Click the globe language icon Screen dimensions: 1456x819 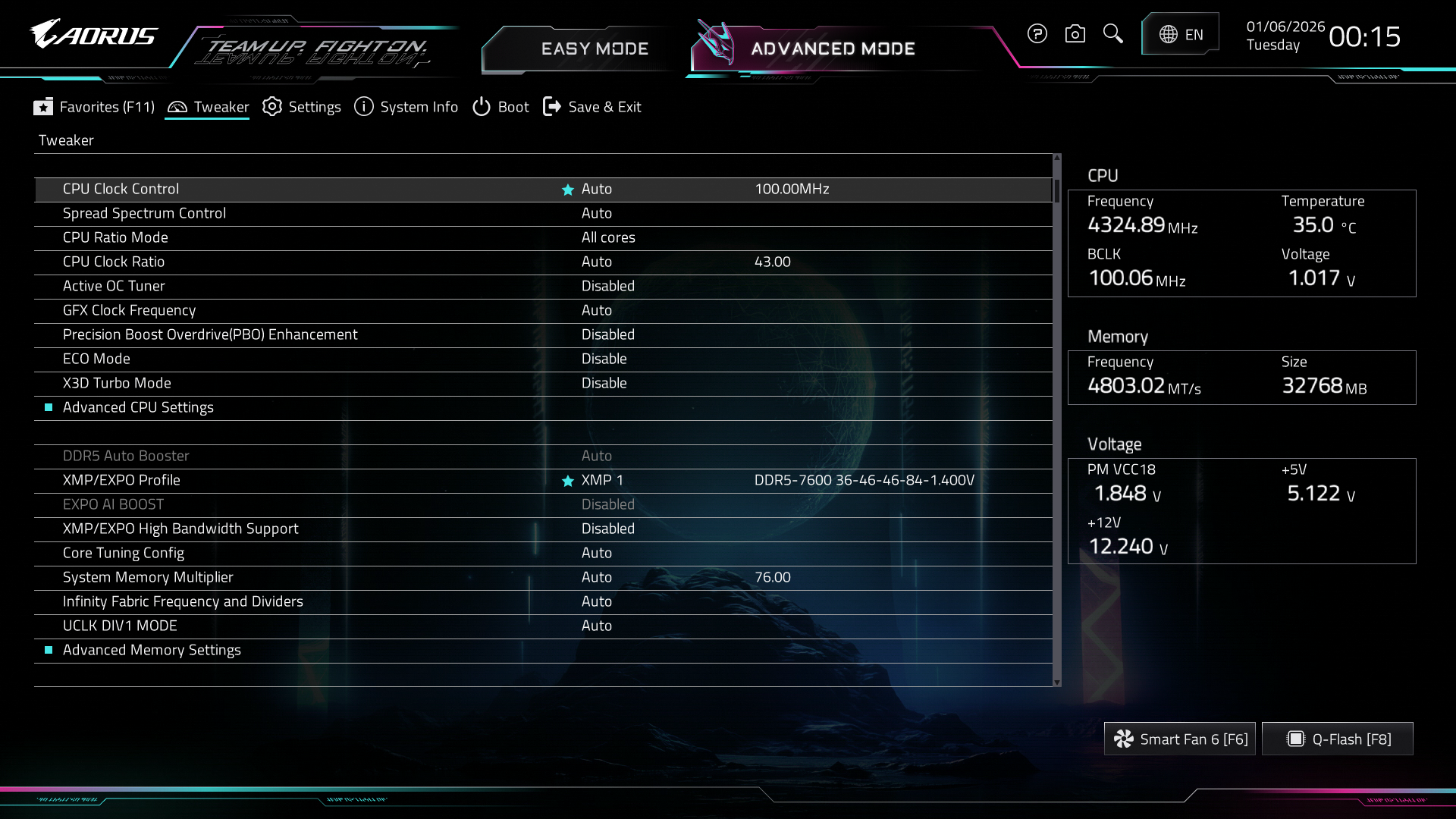coord(1169,35)
